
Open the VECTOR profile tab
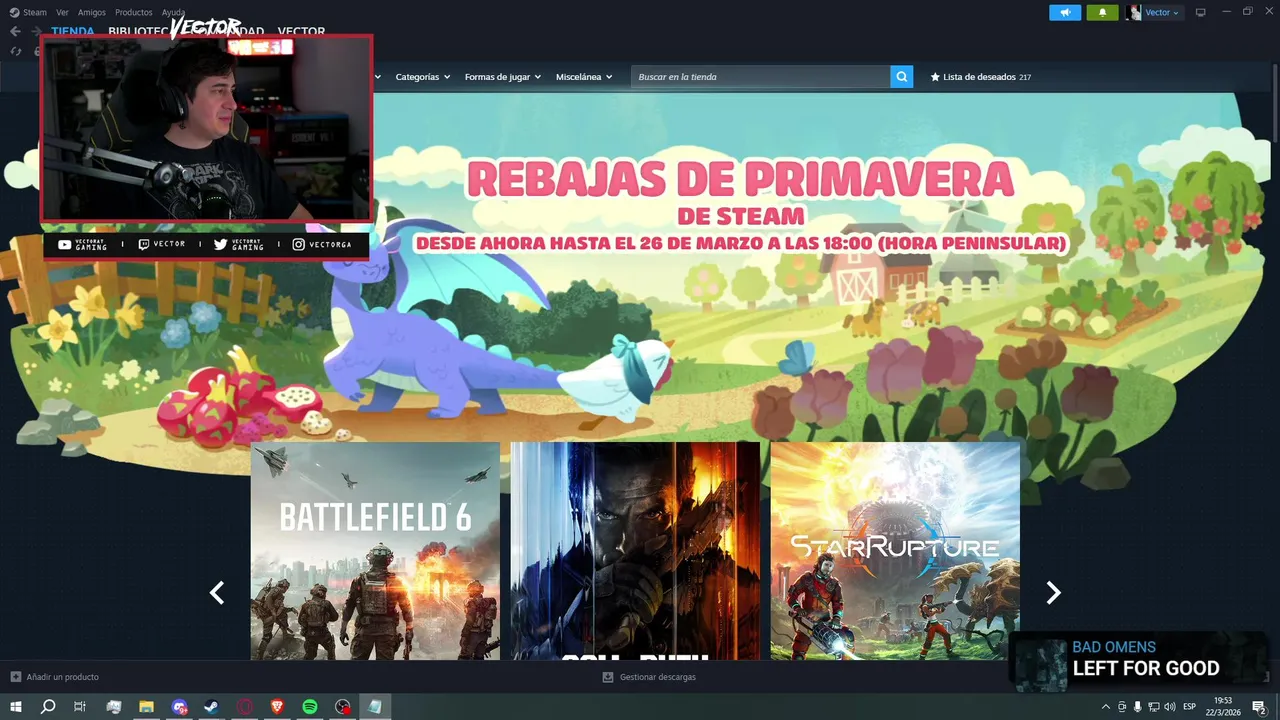(301, 31)
